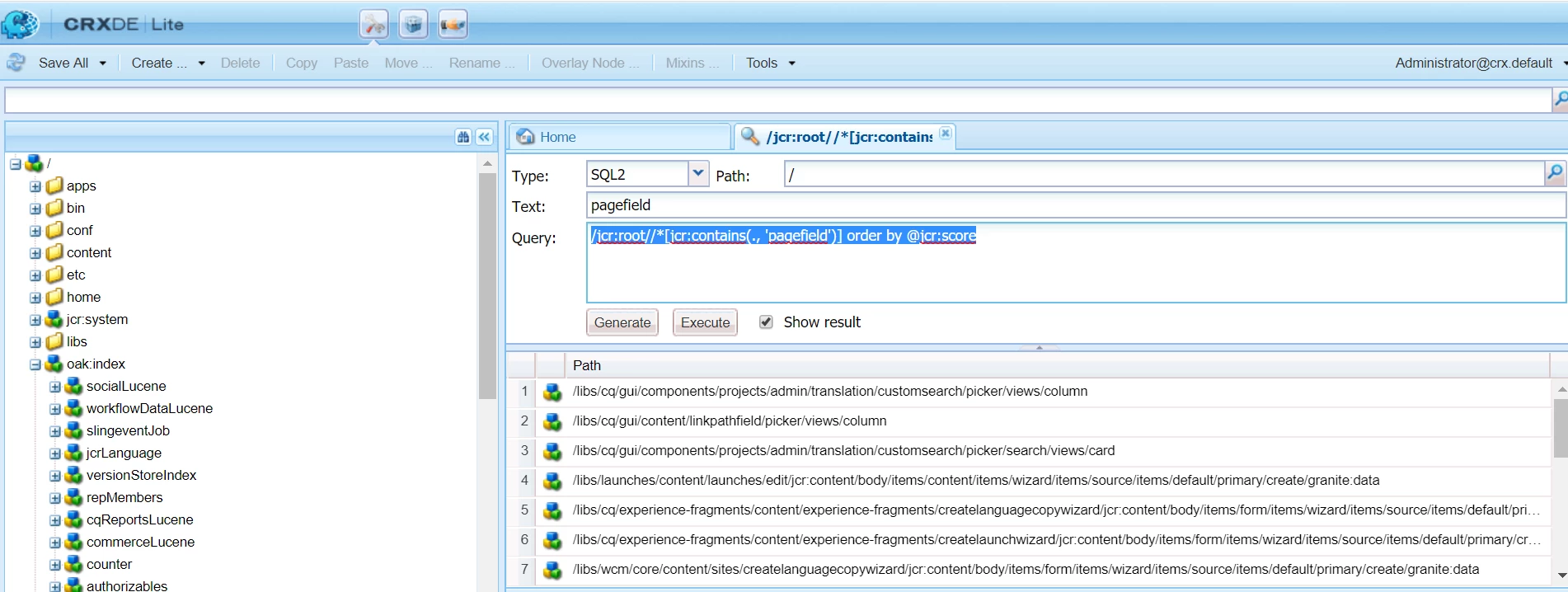Click the oak:index node icon
The image size is (1568, 592).
click(54, 364)
